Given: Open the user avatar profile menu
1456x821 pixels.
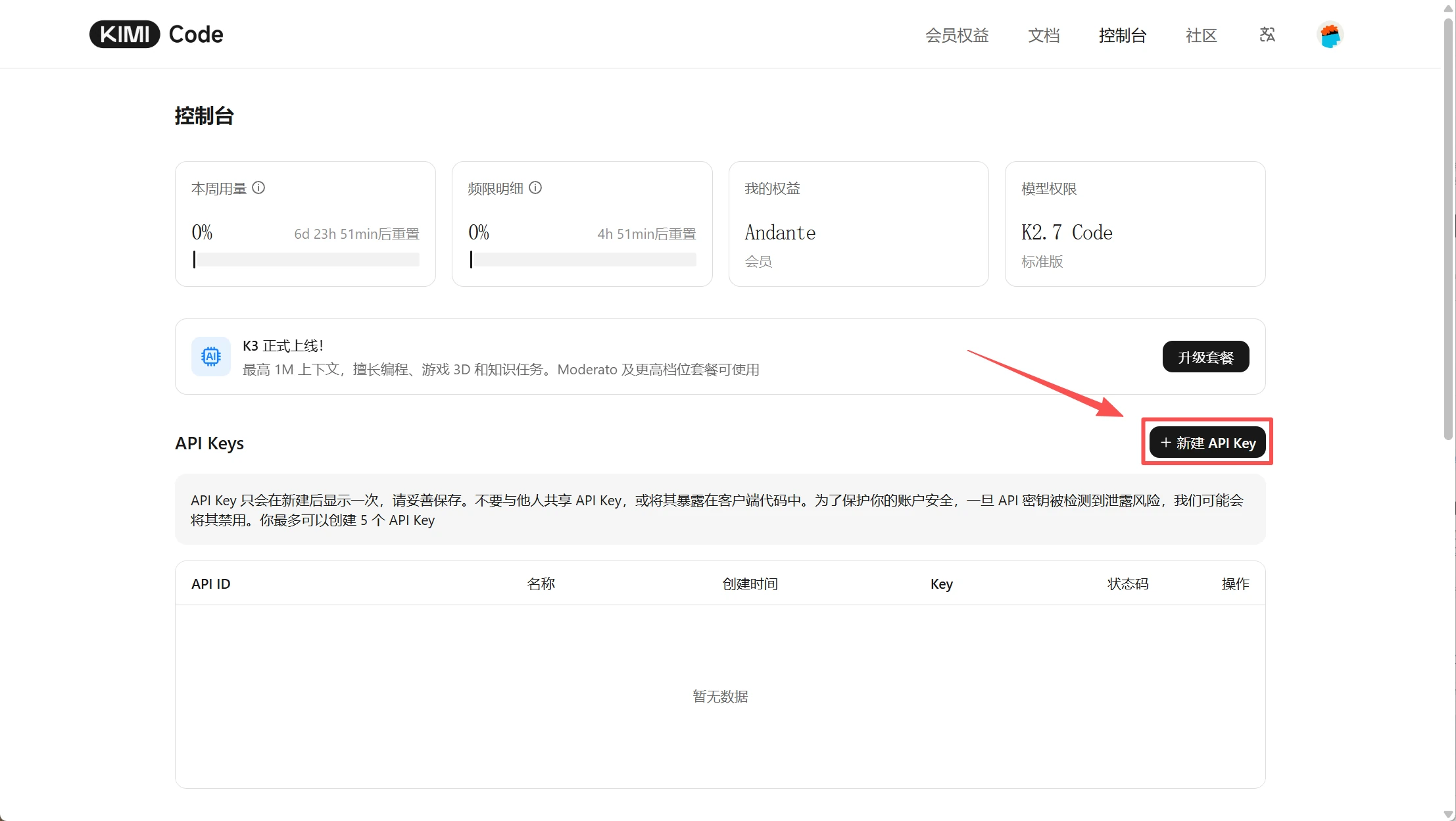Looking at the screenshot, I should pyautogui.click(x=1330, y=35).
